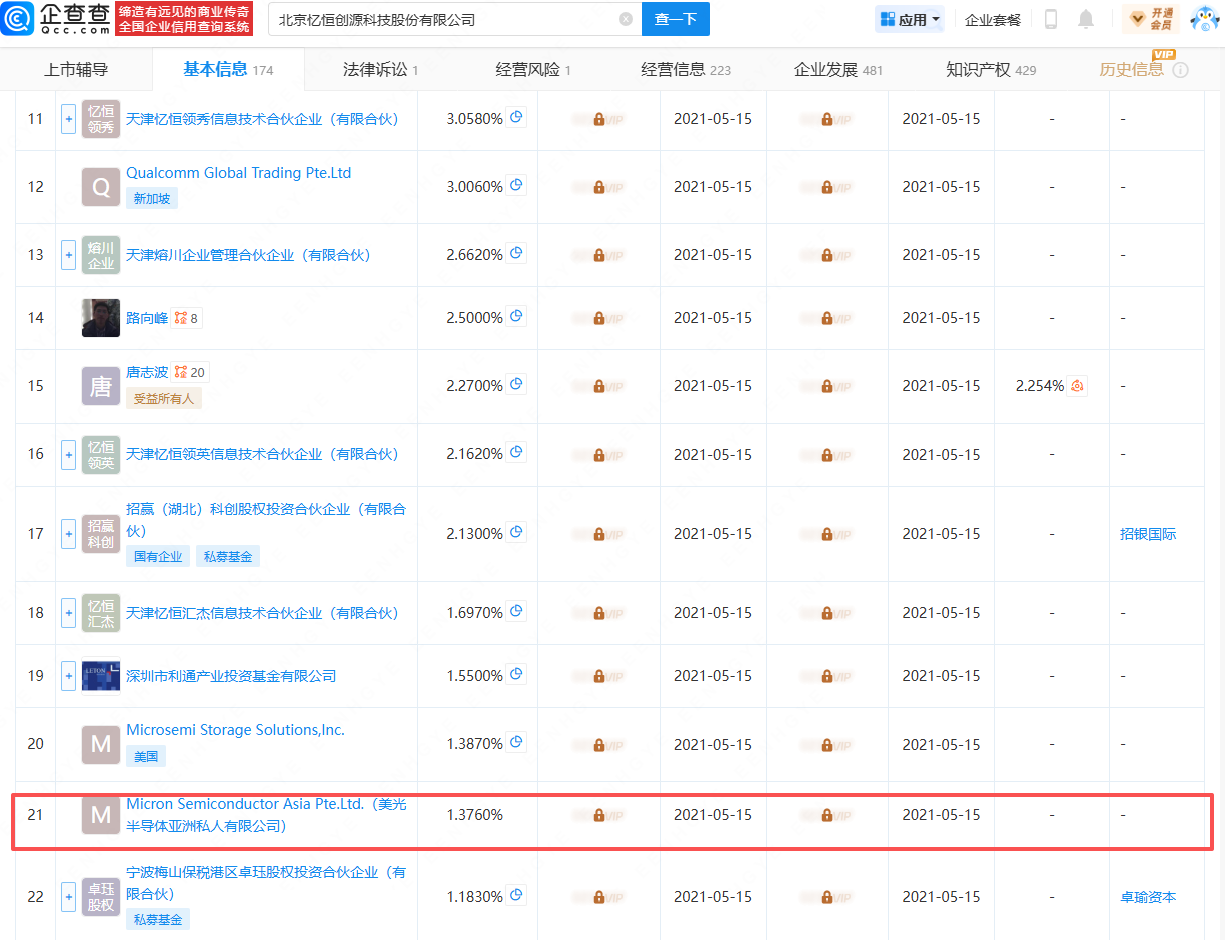Click equity chart icon beside 2.6620%
The image size is (1225, 940).
pos(517,253)
